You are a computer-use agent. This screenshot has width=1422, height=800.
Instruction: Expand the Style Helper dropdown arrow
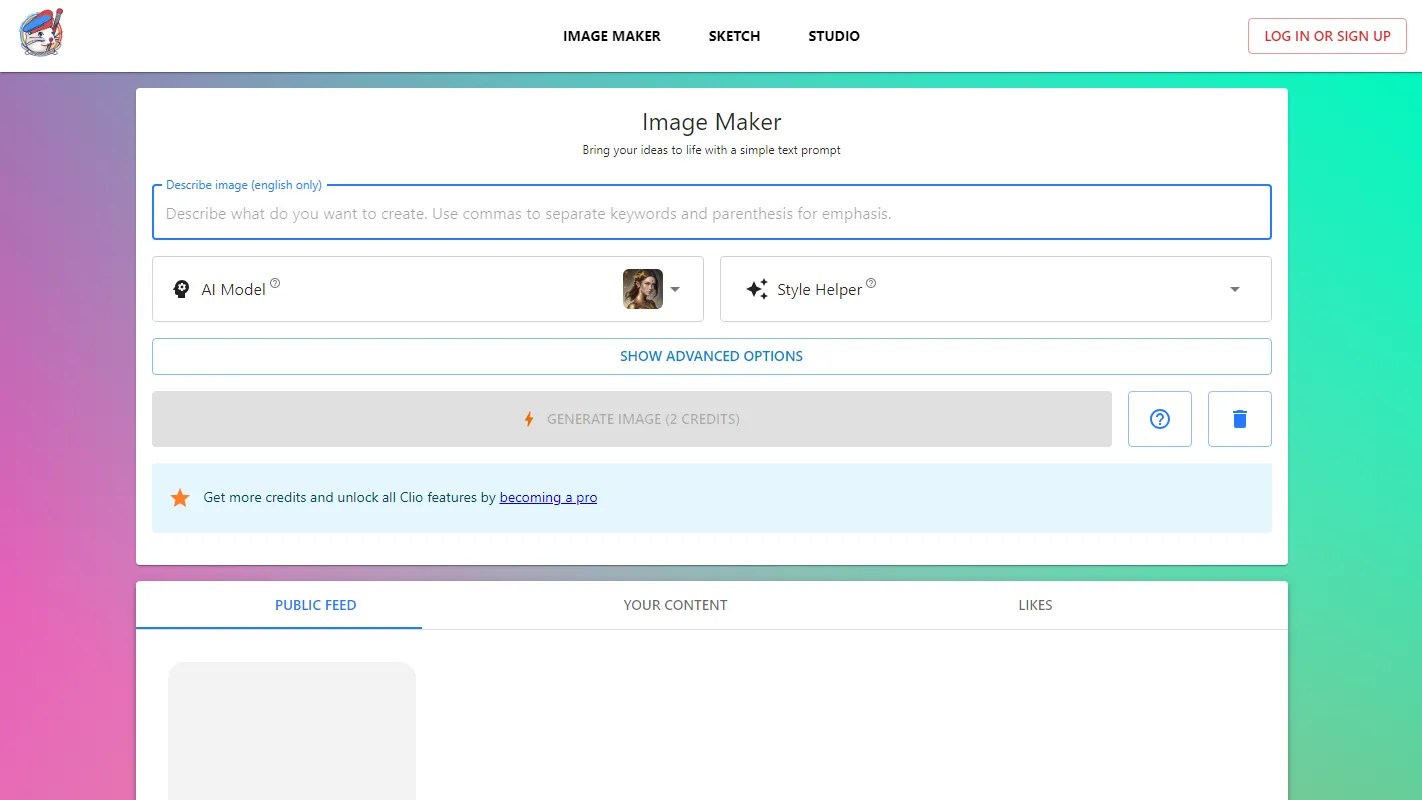click(1235, 289)
